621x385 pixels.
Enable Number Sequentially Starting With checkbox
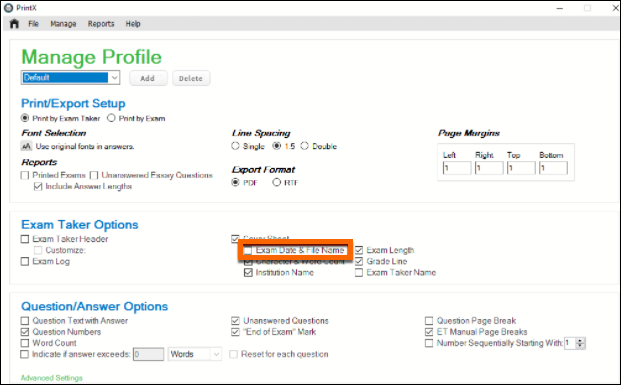(429, 343)
